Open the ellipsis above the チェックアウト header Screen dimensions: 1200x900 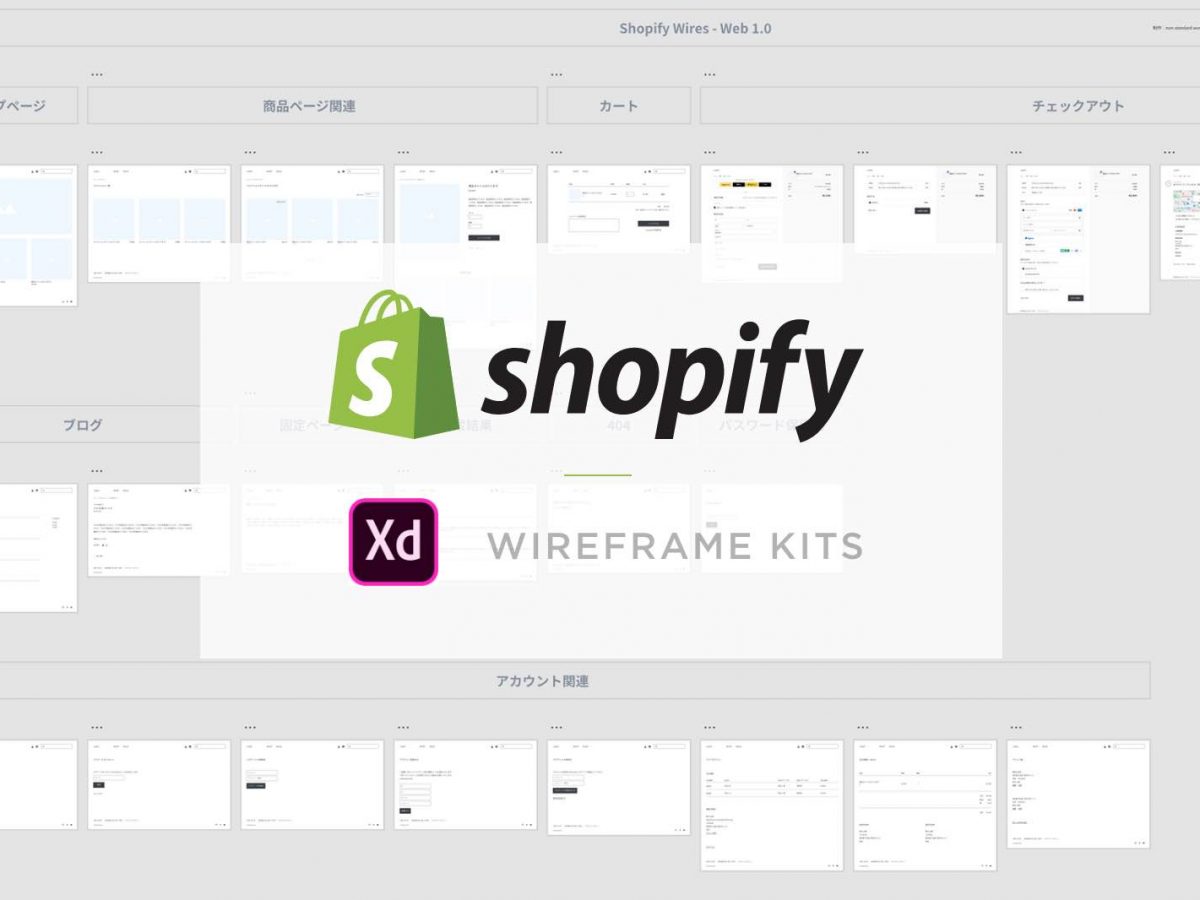(x=709, y=75)
